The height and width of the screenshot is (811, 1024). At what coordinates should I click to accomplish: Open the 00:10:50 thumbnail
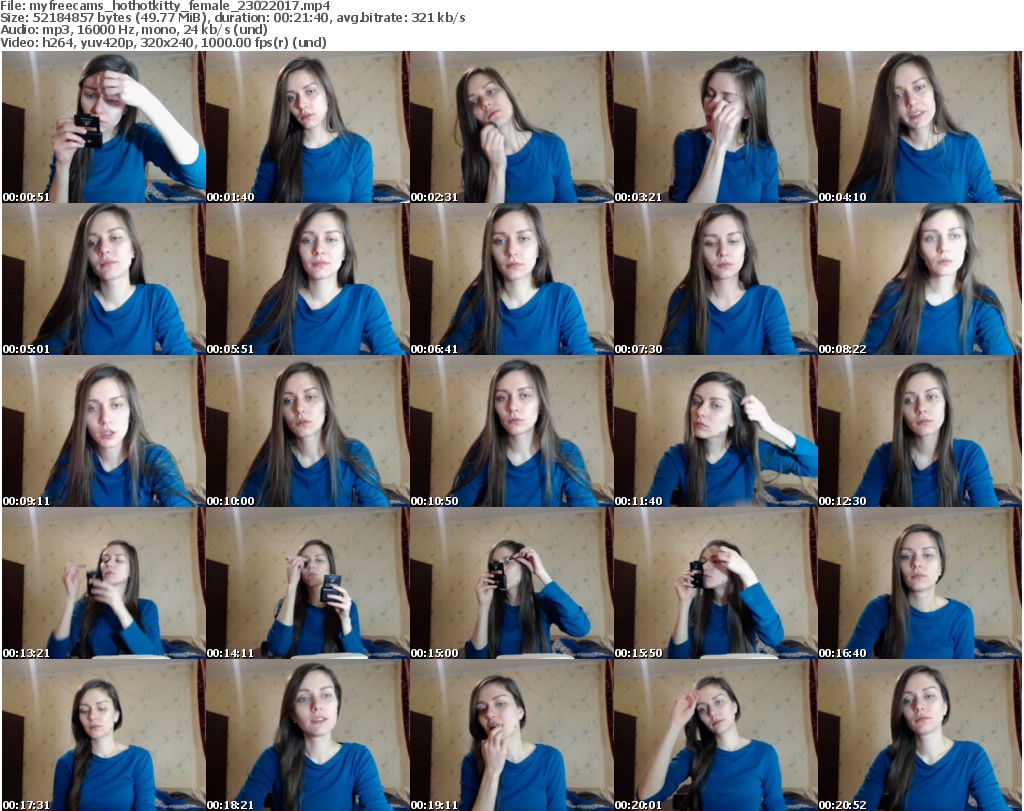[511, 432]
